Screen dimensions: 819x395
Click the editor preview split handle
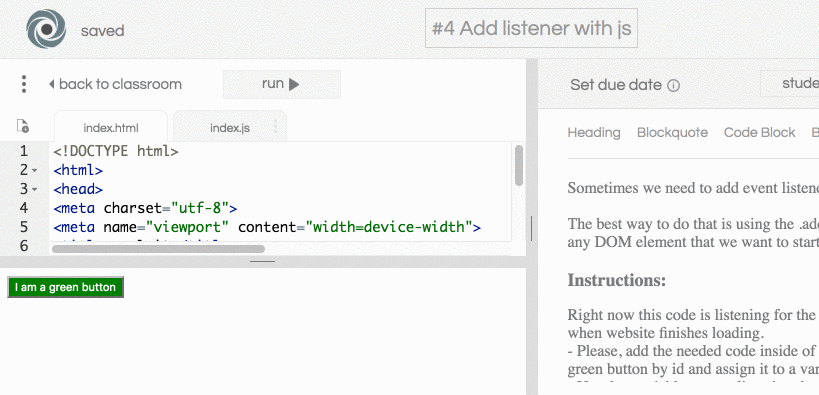click(x=263, y=261)
